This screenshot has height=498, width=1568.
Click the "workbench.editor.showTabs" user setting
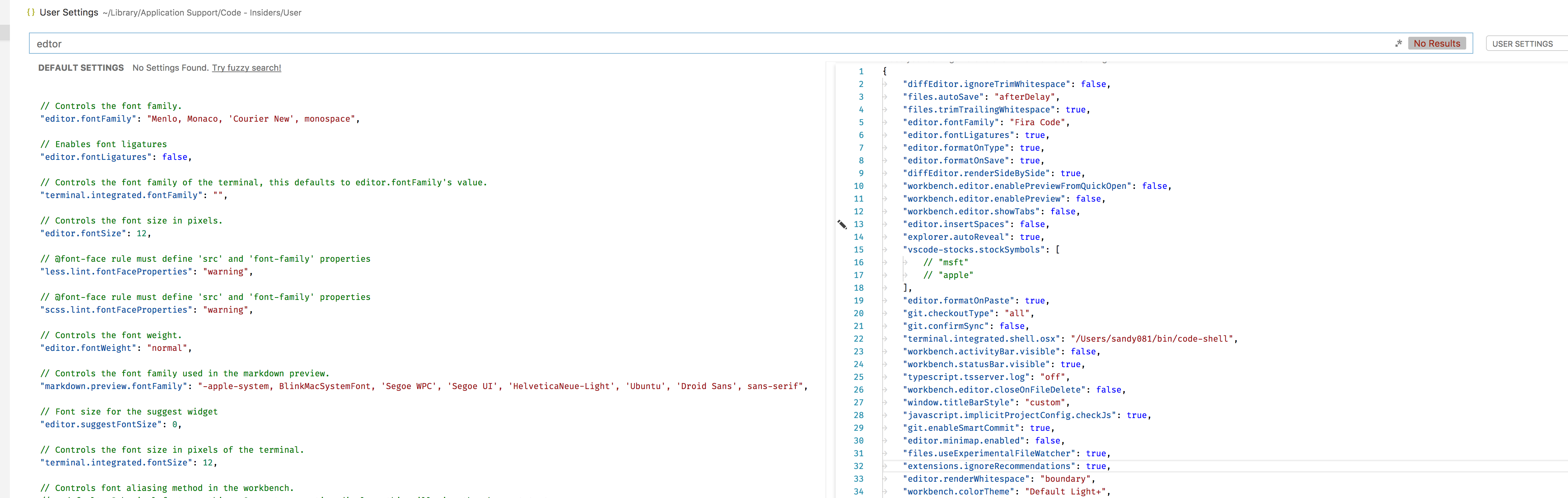pos(991,212)
